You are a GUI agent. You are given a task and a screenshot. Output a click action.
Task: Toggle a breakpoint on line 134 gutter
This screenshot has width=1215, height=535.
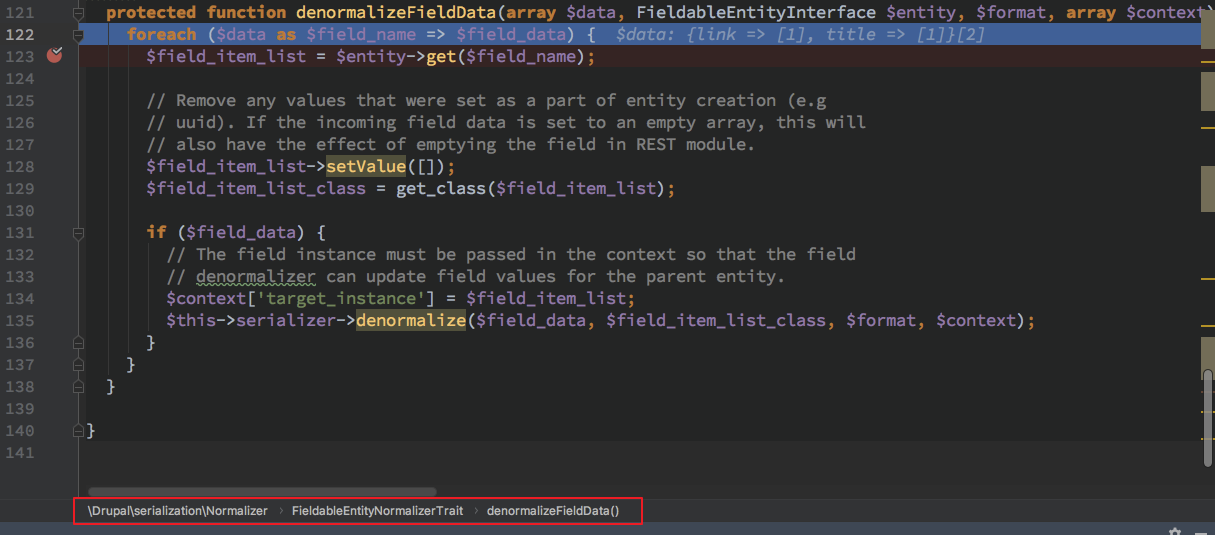click(x=54, y=299)
